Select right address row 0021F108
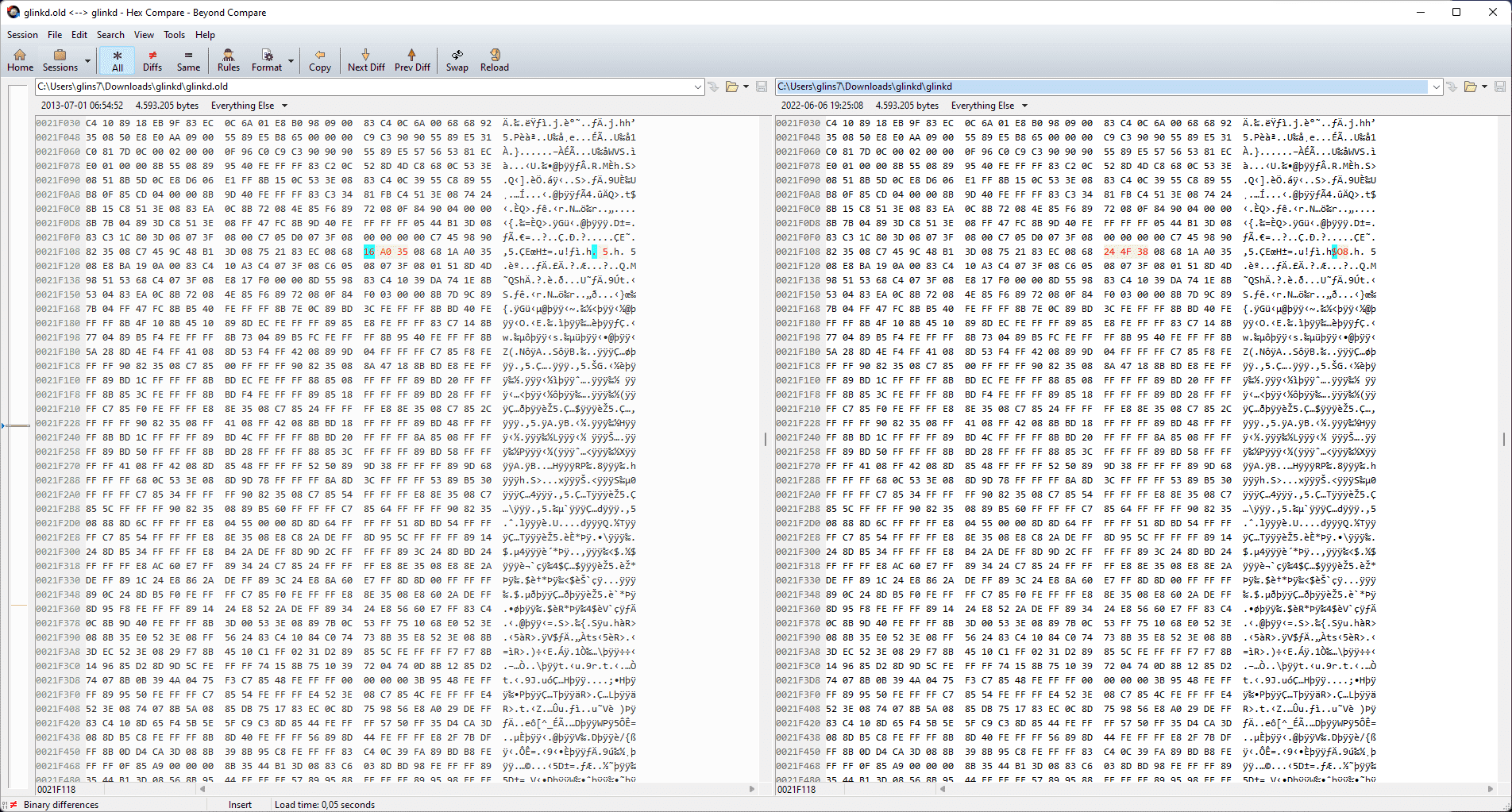The height and width of the screenshot is (812, 1512). [798, 252]
